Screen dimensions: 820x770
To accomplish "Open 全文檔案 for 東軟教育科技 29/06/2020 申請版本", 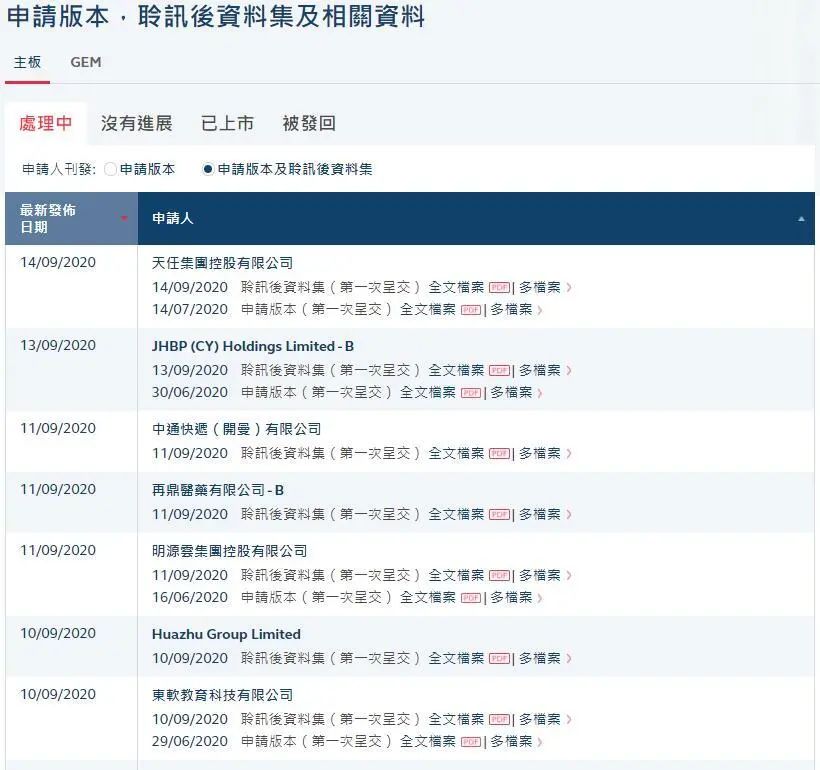I will [x=428, y=741].
